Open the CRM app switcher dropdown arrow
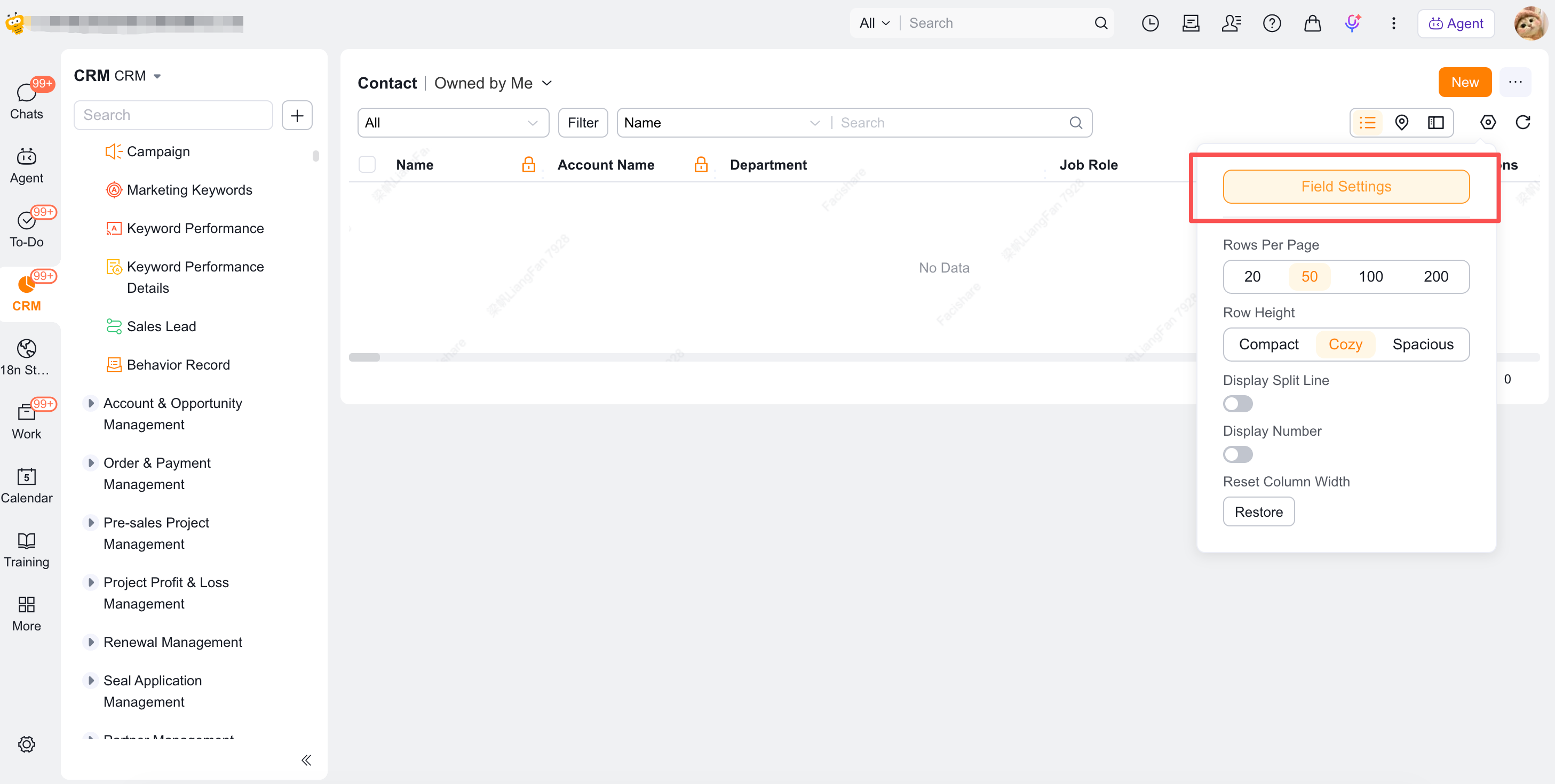This screenshot has height=784, width=1555. [157, 76]
